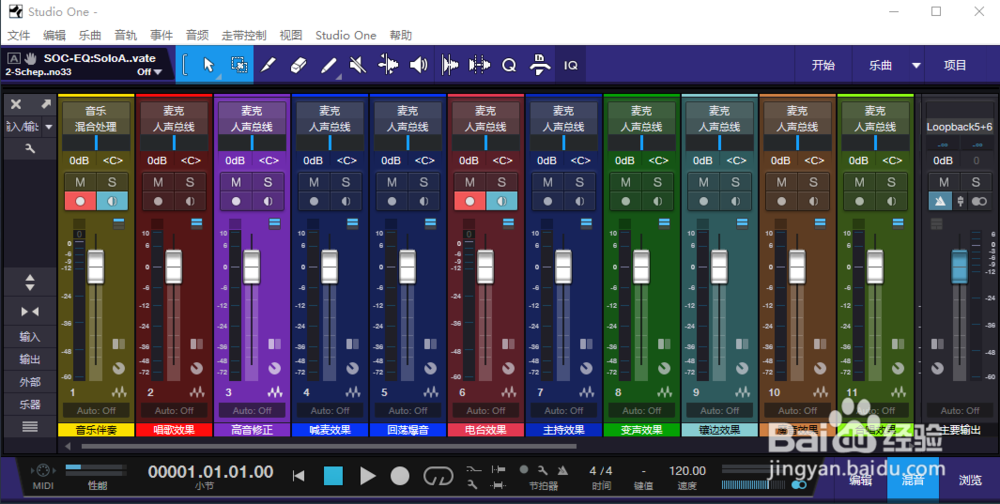Open the 帮助 menu
Viewport: 1000px width, 504px height.
(401, 35)
